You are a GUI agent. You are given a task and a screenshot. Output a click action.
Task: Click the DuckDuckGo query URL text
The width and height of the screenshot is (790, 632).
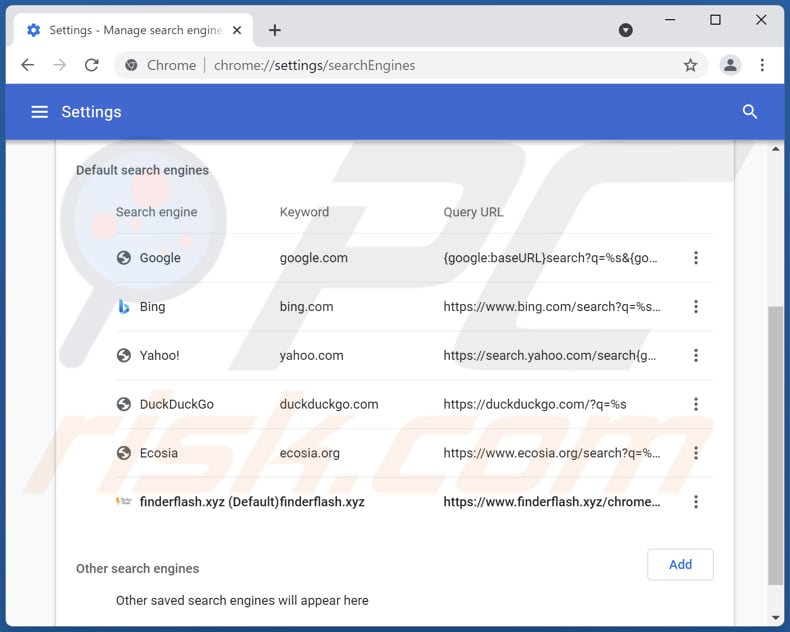coord(535,404)
